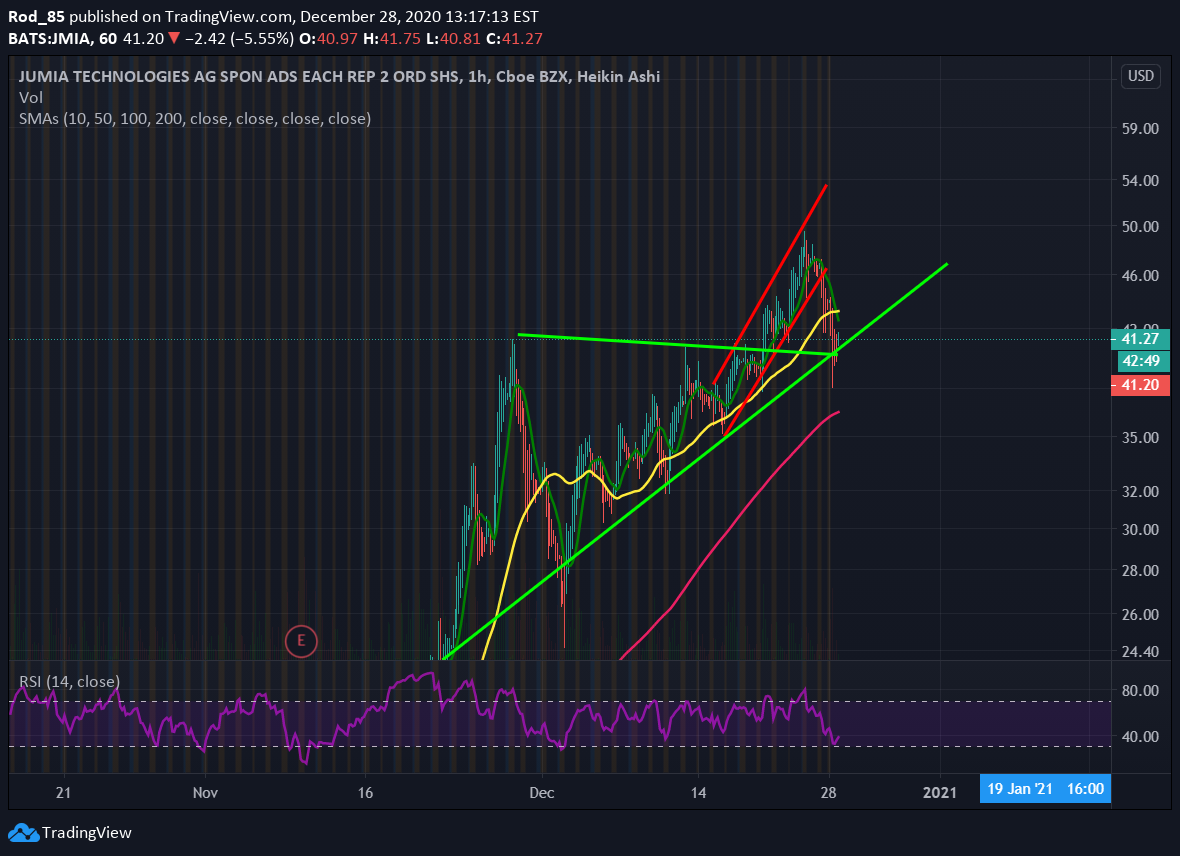Click the JUMIA TECHNOLOGIES chart title

339,76
